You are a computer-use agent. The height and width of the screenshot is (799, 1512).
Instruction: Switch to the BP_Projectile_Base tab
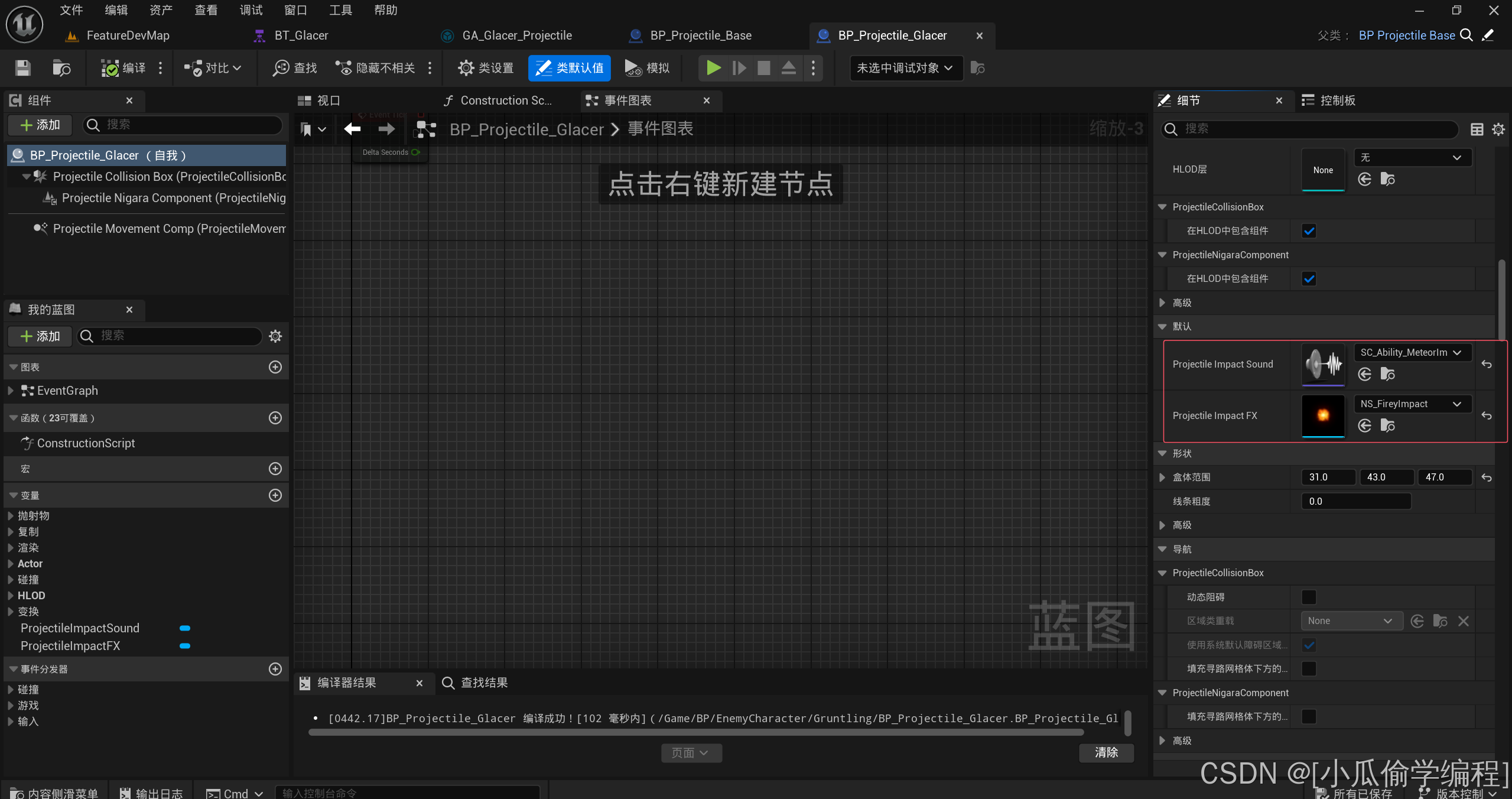(700, 35)
